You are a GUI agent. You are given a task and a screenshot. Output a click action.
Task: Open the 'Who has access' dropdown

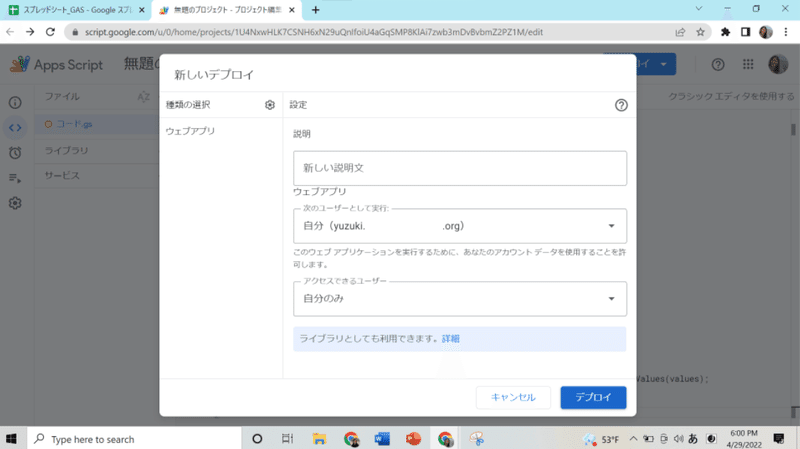[460, 299]
